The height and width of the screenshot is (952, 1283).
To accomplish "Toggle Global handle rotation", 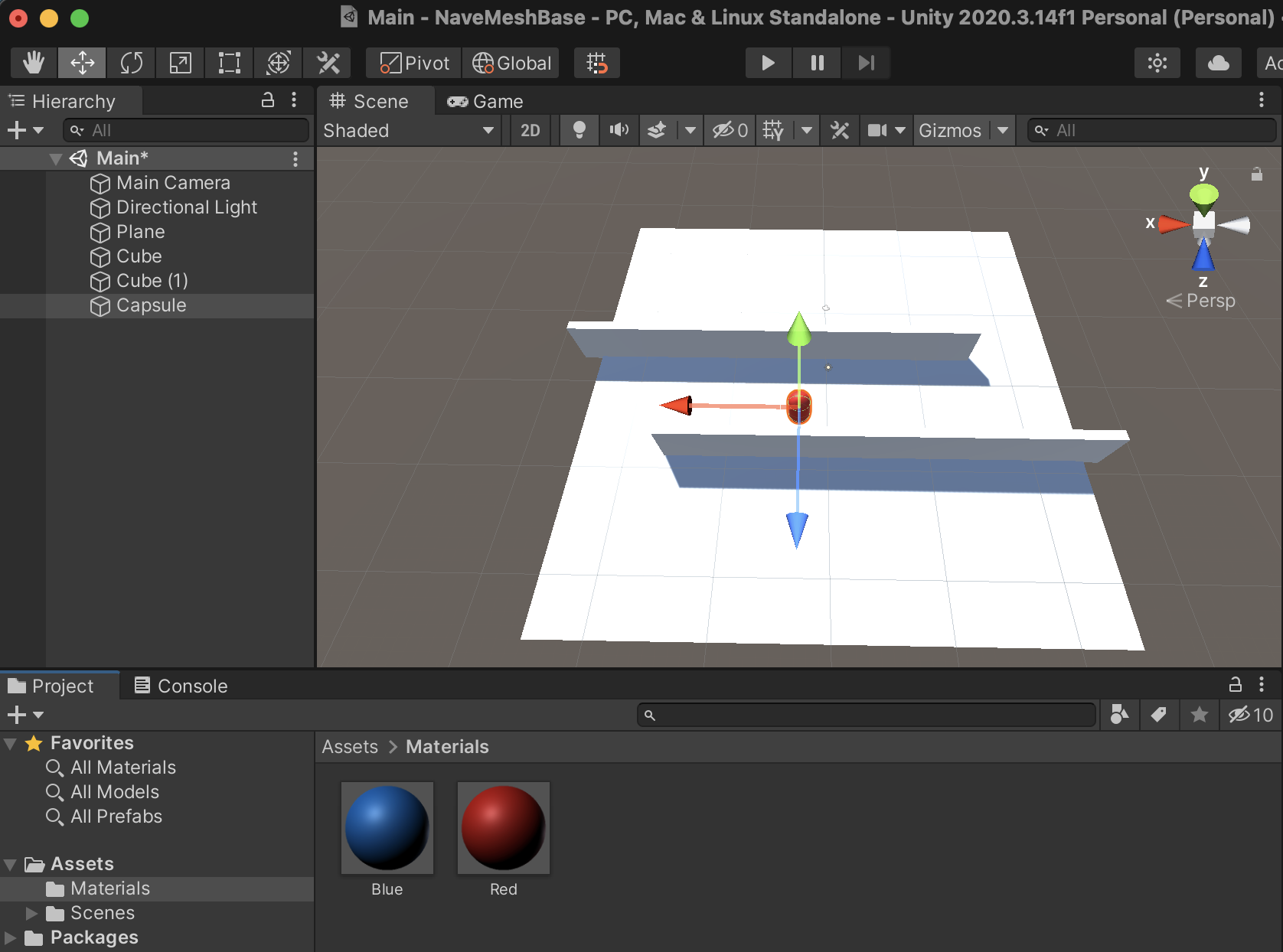I will coord(511,63).
